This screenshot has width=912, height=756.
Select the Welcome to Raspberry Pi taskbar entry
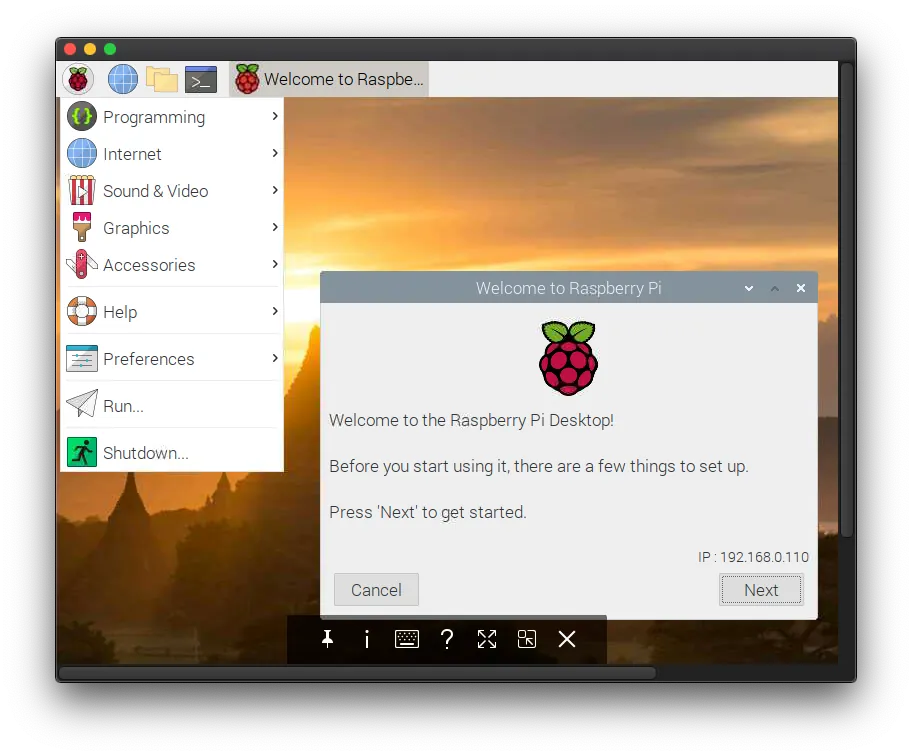tap(329, 79)
